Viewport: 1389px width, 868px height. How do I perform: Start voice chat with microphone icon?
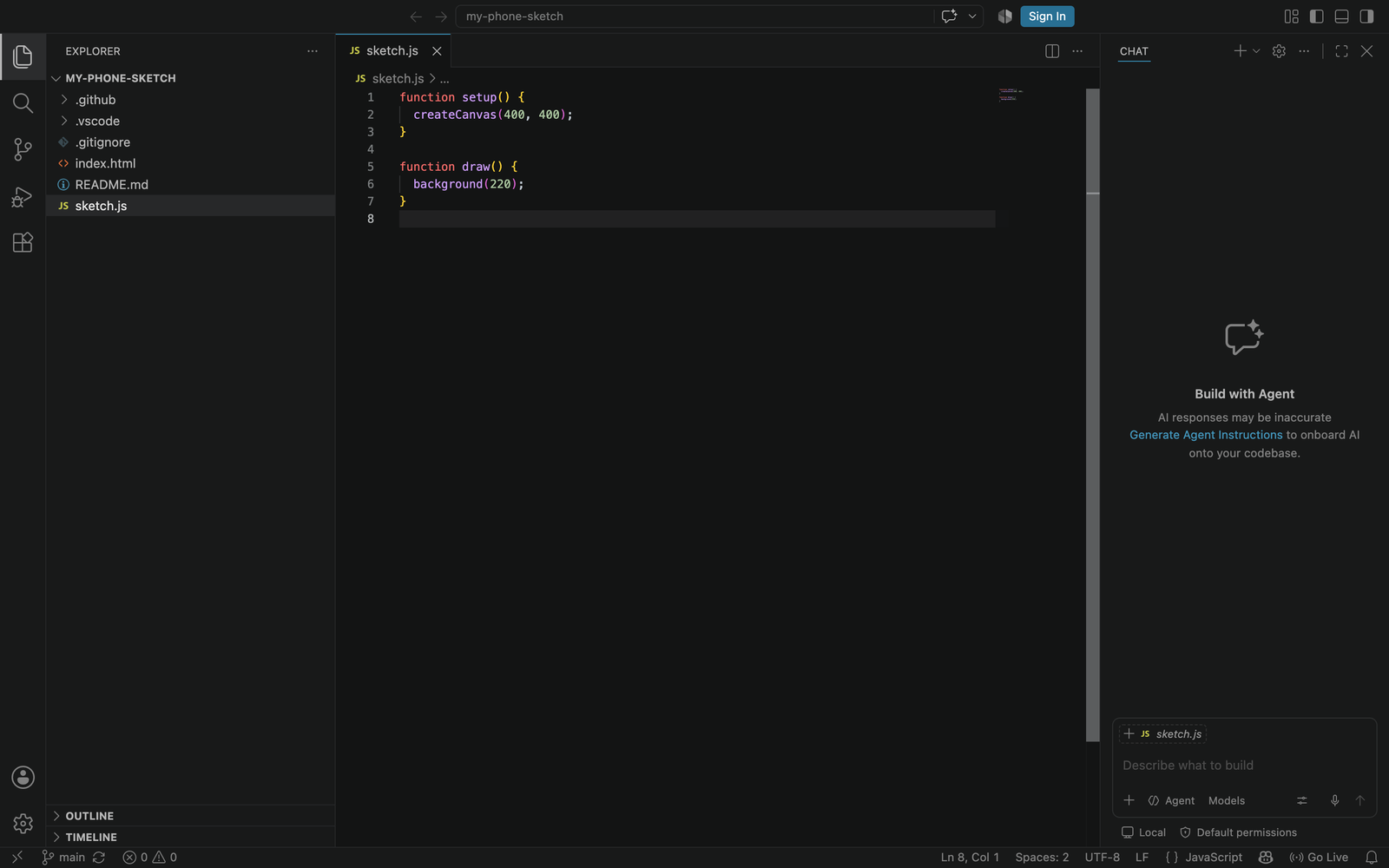(1335, 800)
